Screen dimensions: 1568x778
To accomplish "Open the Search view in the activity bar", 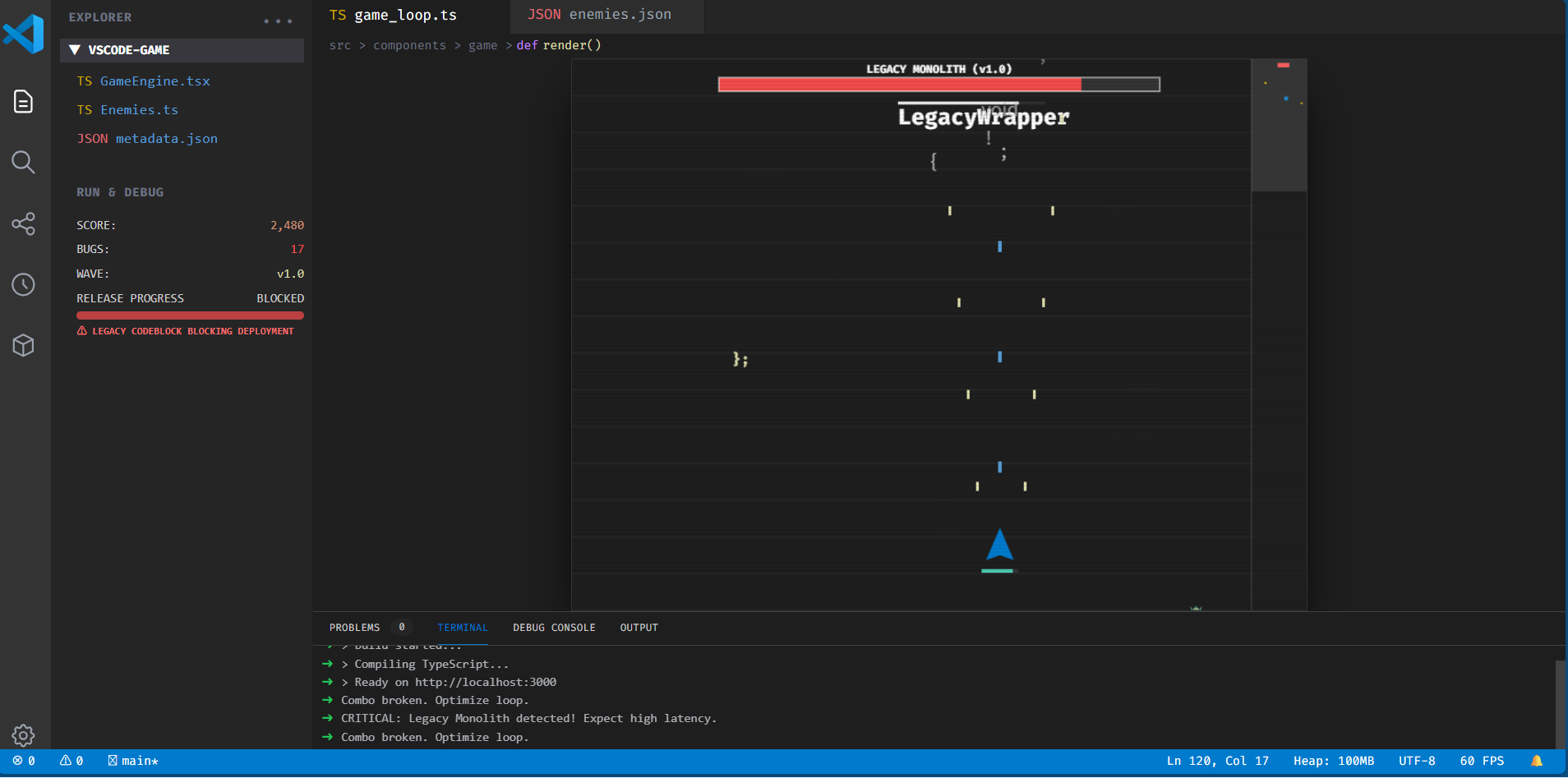I will coord(23,162).
